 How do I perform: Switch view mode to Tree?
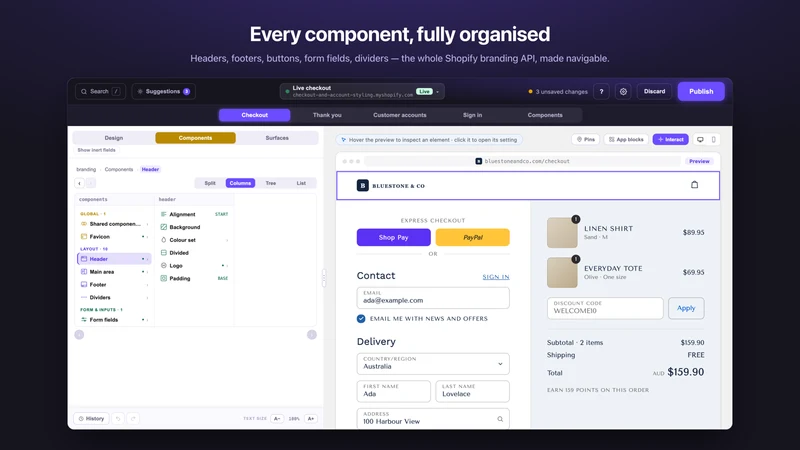click(x=271, y=183)
